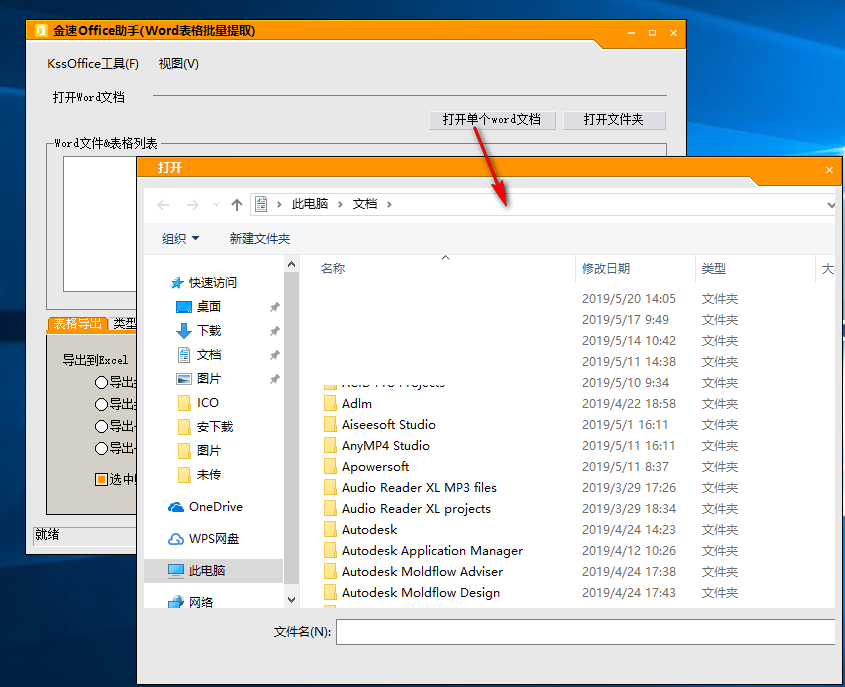
Task: Click the Adlm folder icon
Action: click(330, 404)
